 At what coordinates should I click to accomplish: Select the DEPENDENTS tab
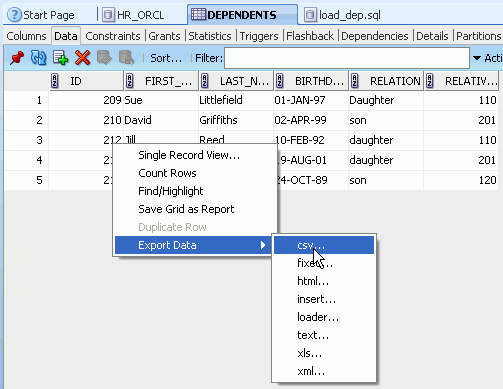(242, 15)
